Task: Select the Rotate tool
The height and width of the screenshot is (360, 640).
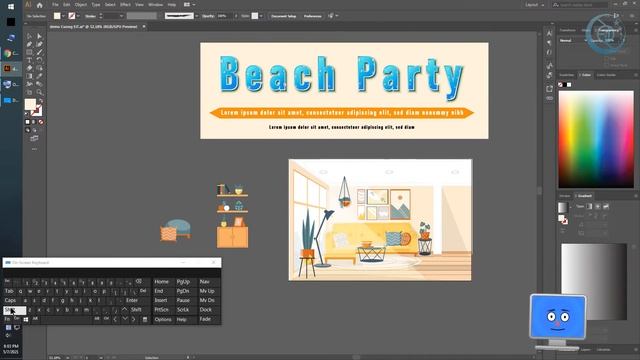Action: [39, 60]
